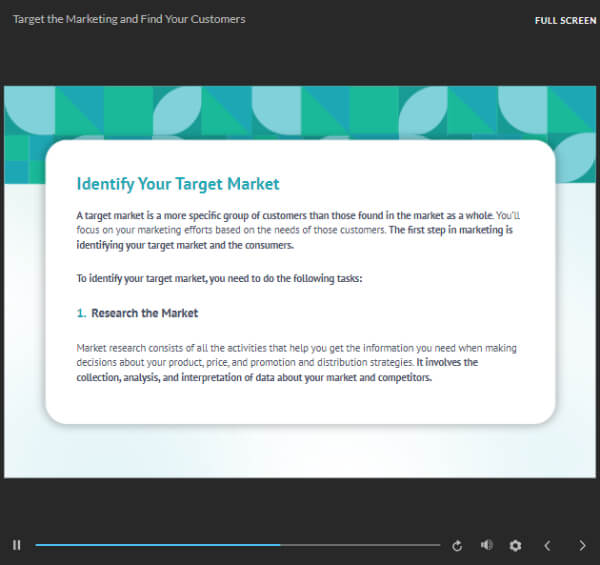Mute the audio with the speaker icon
600x565 pixels.
(486, 545)
